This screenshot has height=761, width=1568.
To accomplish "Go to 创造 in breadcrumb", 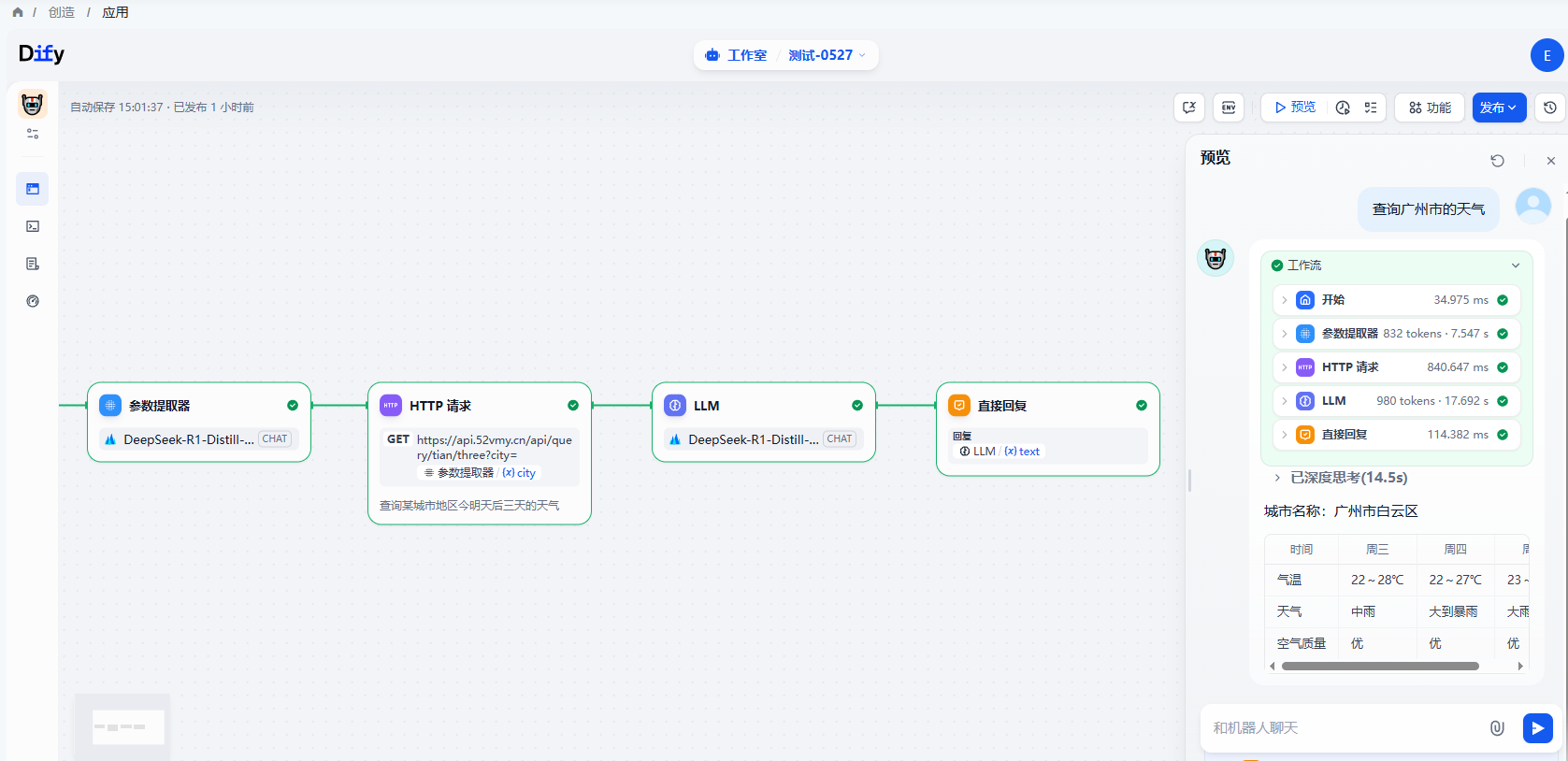I will tap(62, 12).
